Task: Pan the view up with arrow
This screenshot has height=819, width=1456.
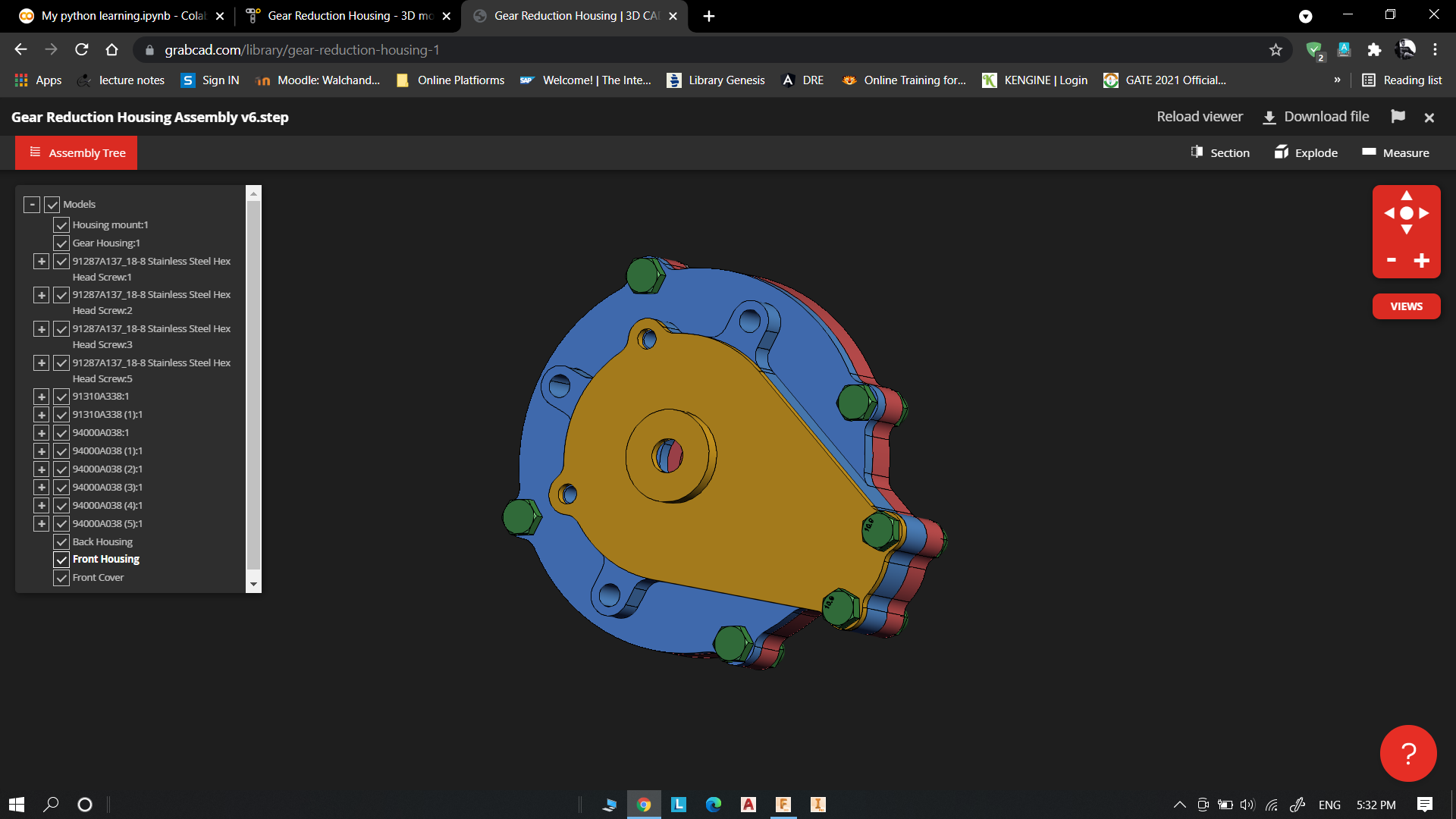Action: pos(1407,196)
